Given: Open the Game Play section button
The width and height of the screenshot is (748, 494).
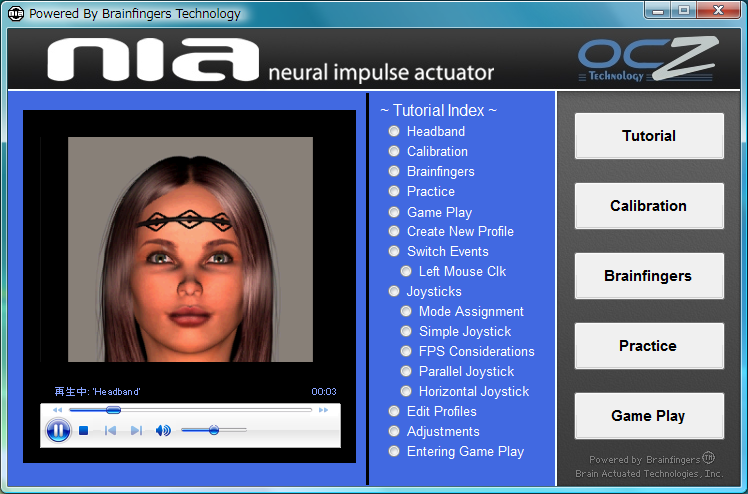Looking at the screenshot, I should (649, 416).
